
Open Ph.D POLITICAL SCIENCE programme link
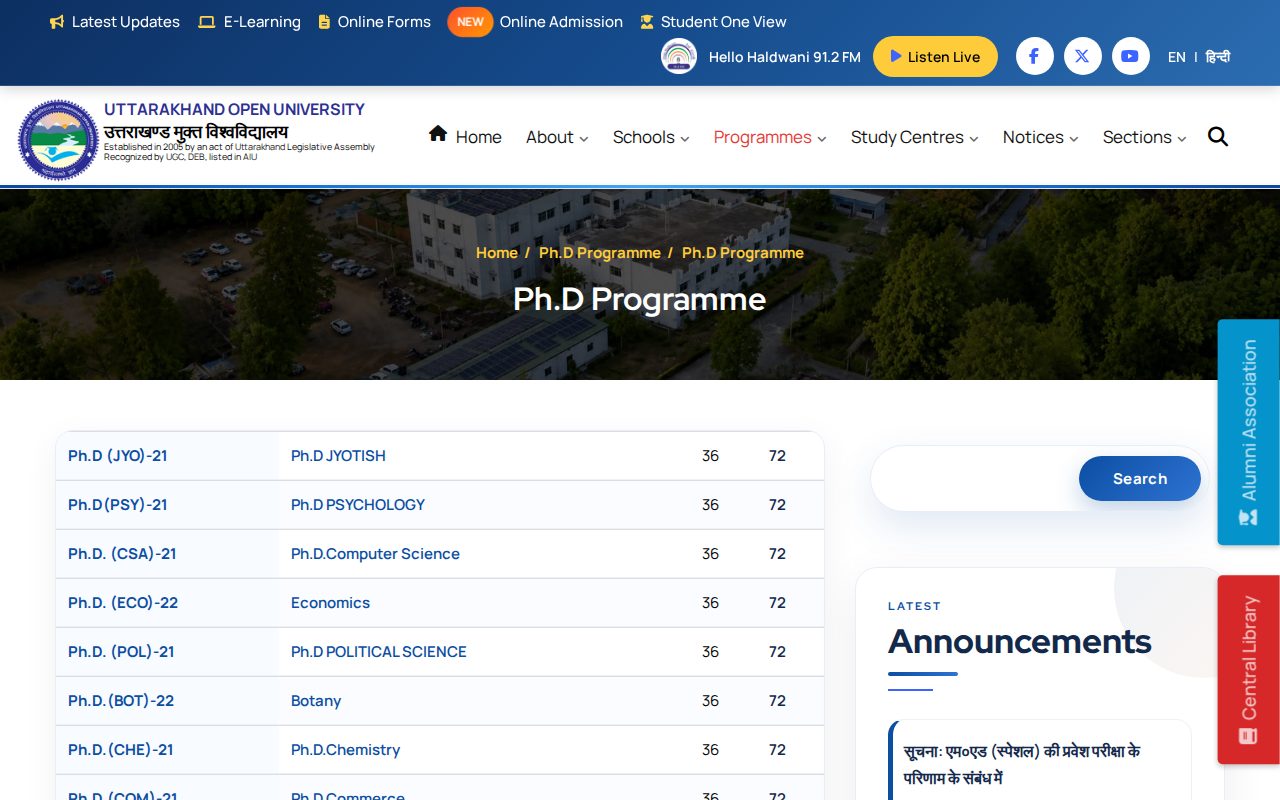coord(379,652)
